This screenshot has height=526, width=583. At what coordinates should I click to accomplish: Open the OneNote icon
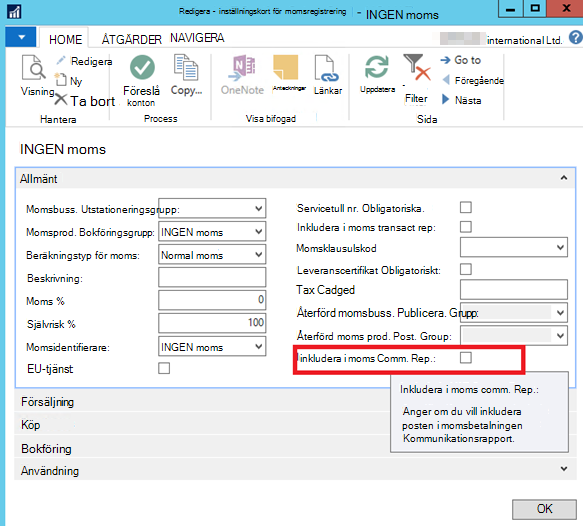click(242, 68)
